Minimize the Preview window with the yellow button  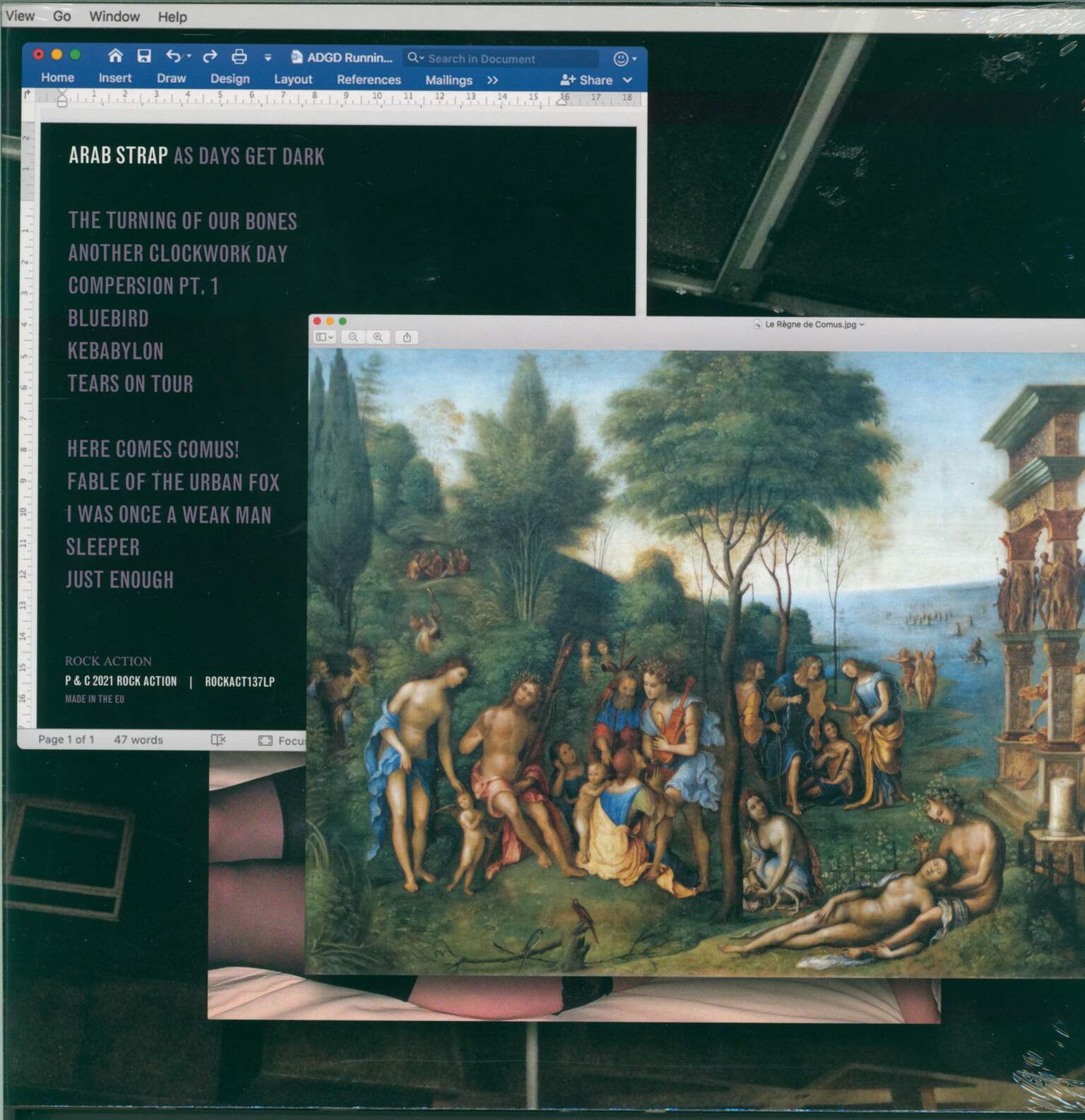(x=330, y=321)
